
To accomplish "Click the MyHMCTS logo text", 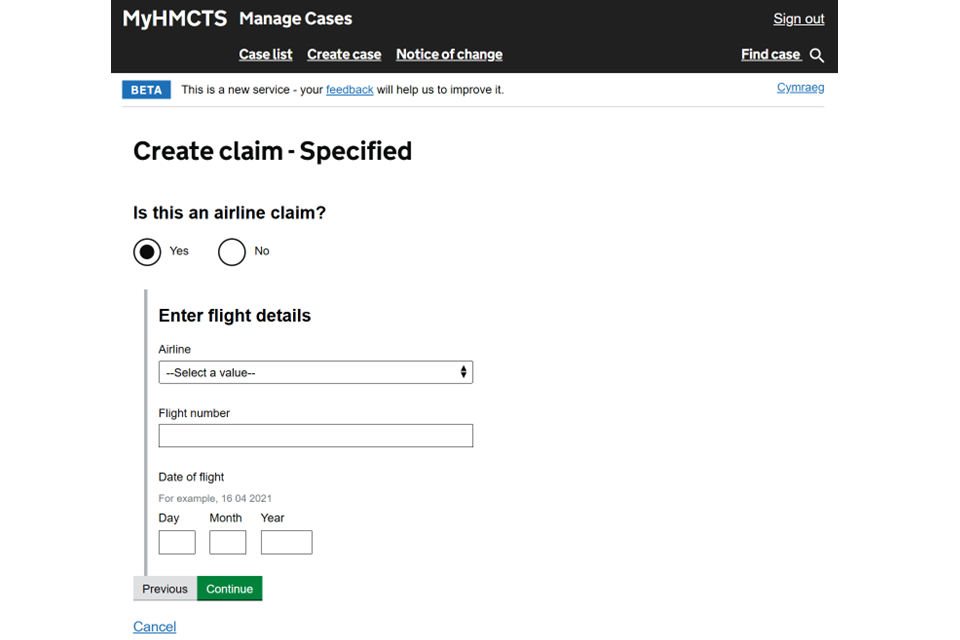I will tap(174, 18).
